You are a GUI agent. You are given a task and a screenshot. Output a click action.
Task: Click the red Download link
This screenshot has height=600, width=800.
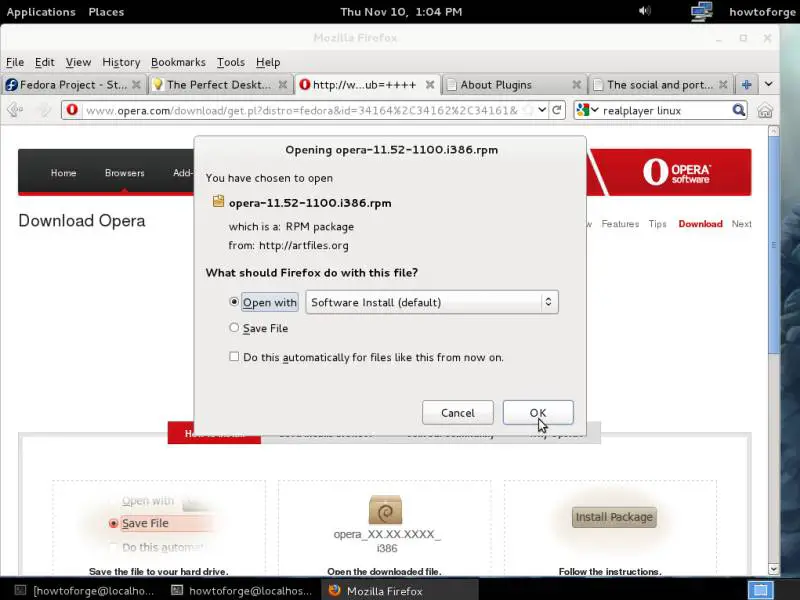tap(700, 223)
